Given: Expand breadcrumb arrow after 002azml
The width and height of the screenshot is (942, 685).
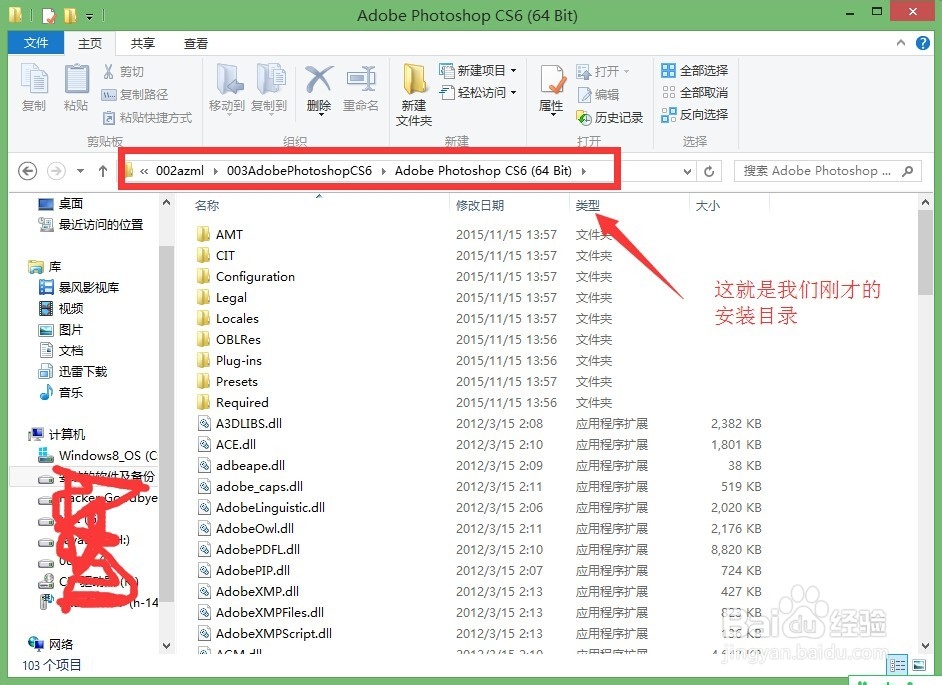Looking at the screenshot, I should 216,171.
